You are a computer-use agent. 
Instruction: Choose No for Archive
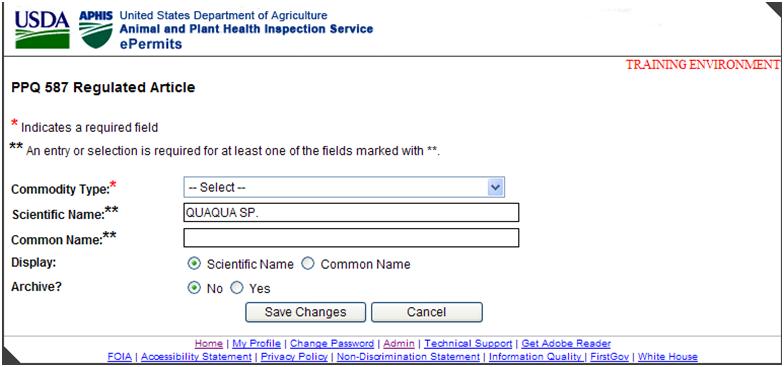click(194, 288)
